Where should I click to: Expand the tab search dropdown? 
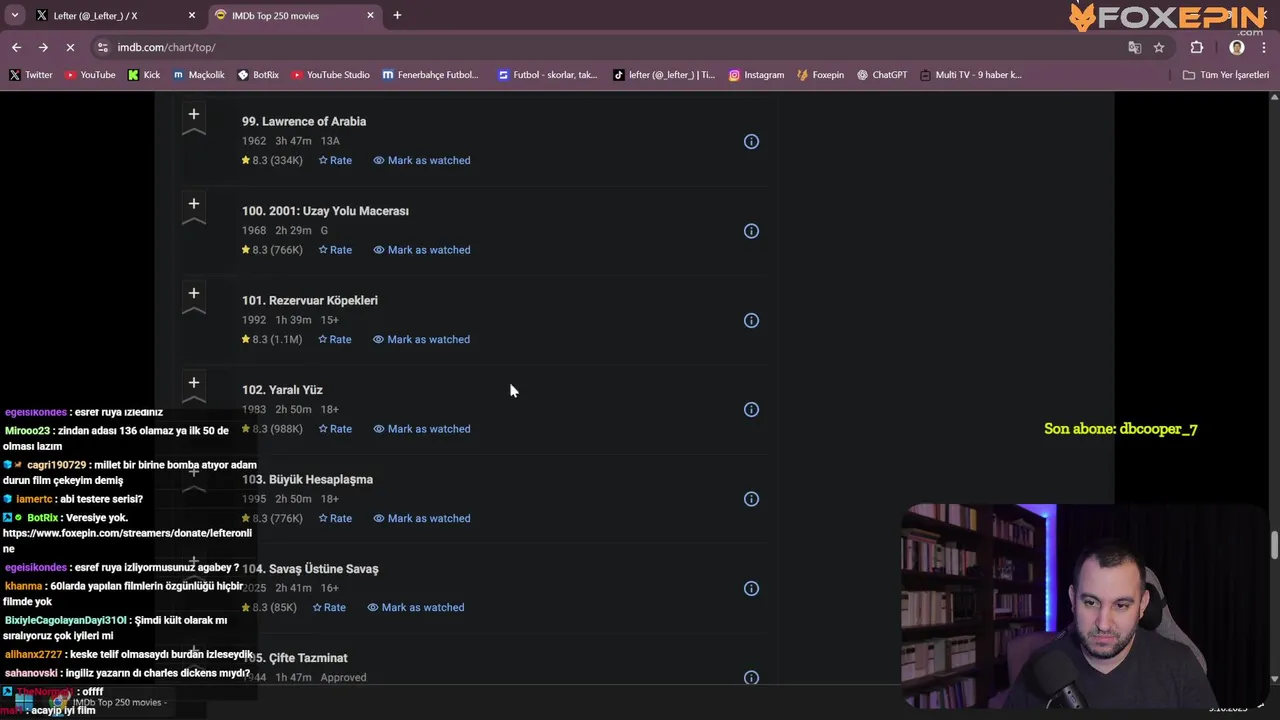click(x=14, y=15)
